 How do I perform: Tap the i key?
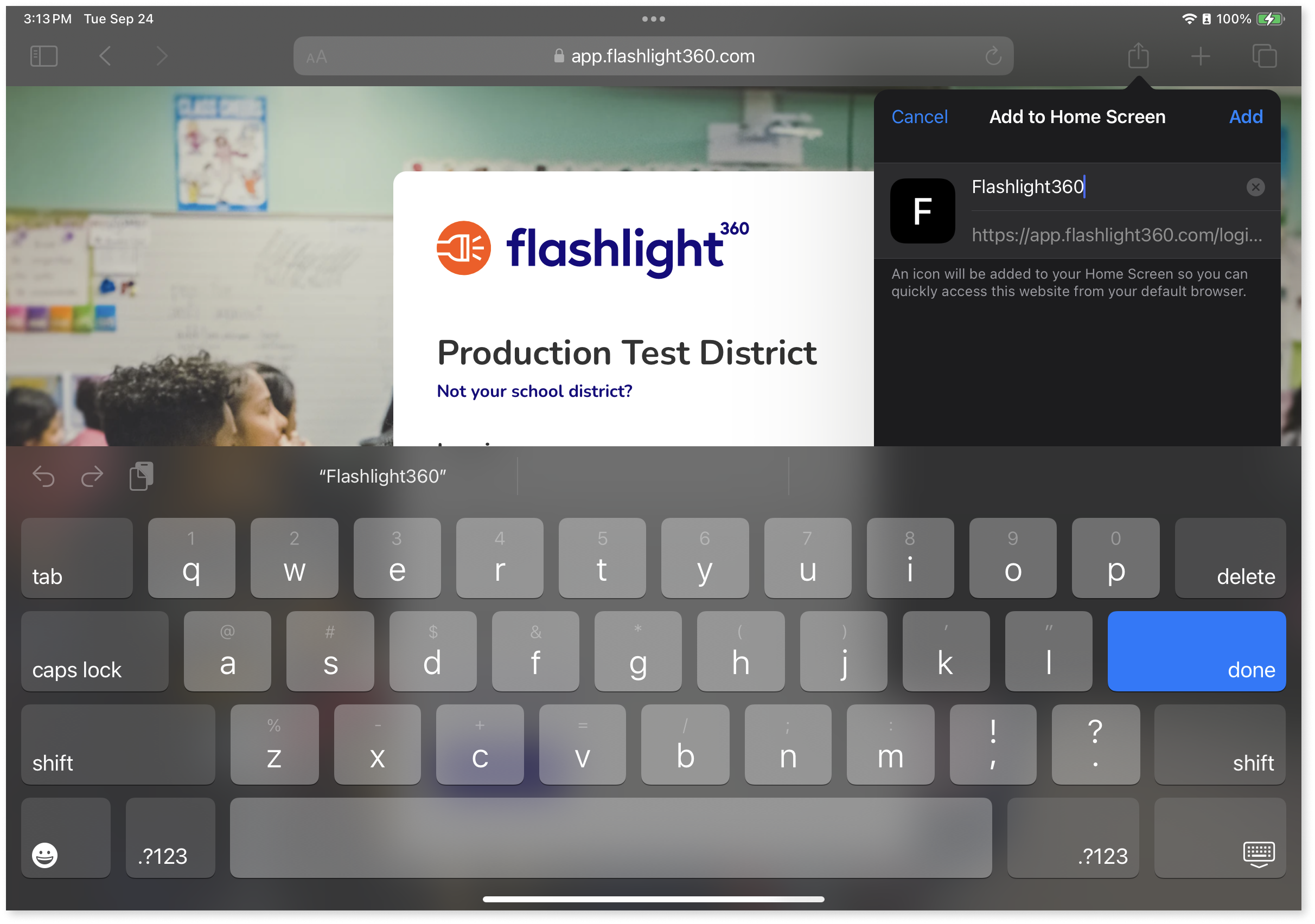tap(911, 558)
